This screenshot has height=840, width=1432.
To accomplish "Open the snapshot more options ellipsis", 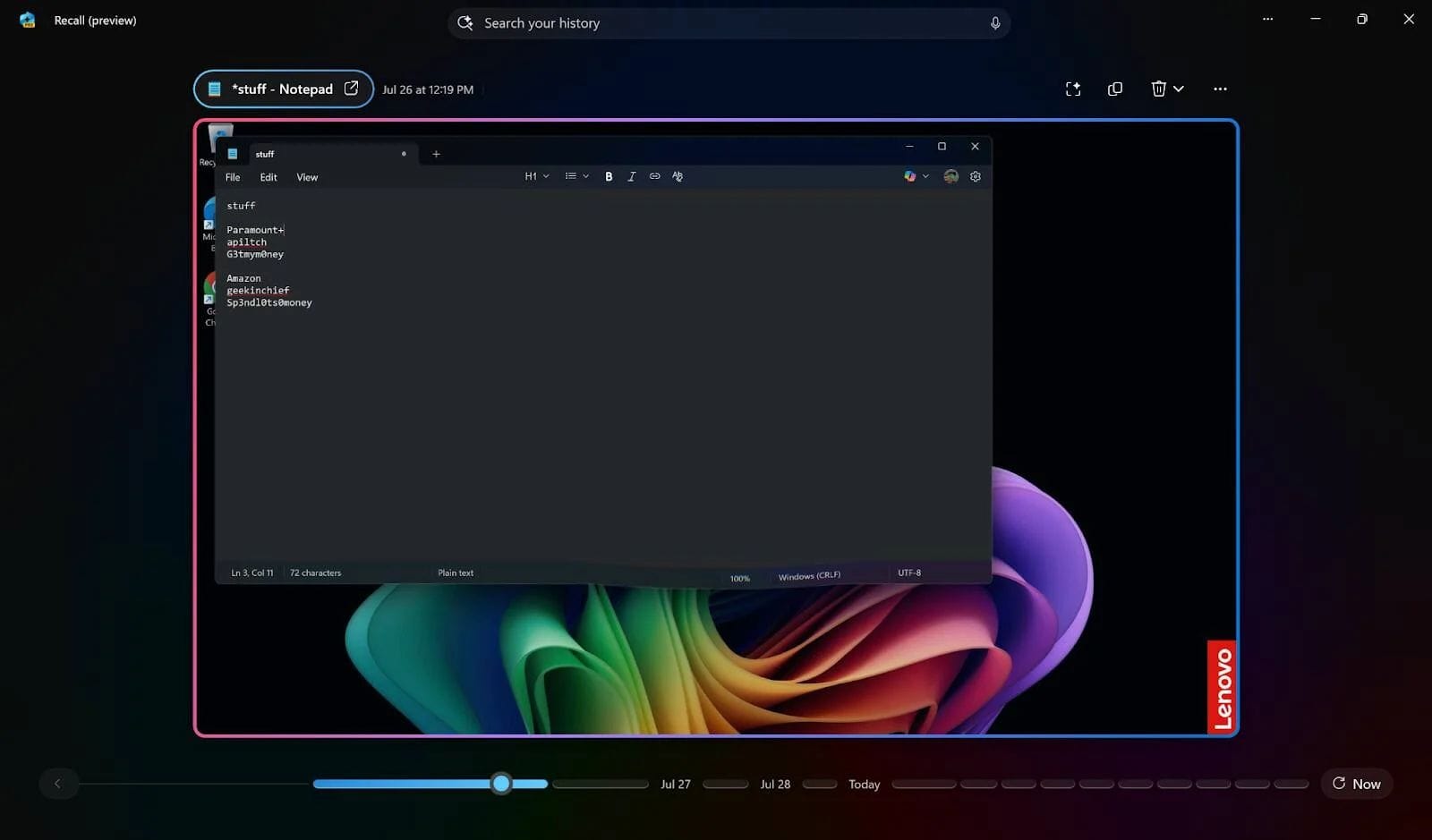I will [1220, 89].
